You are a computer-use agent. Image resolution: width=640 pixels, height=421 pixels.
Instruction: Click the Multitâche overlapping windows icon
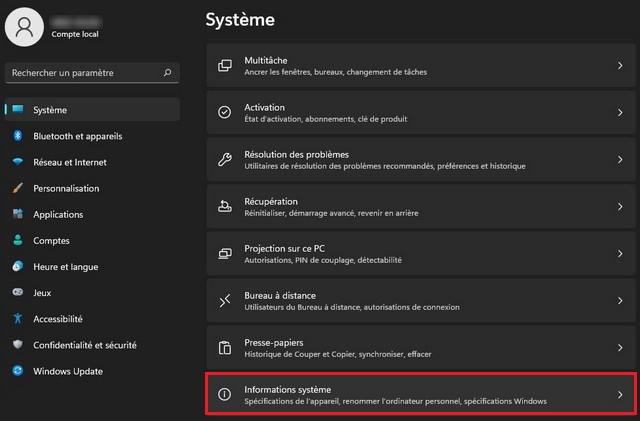click(224, 65)
